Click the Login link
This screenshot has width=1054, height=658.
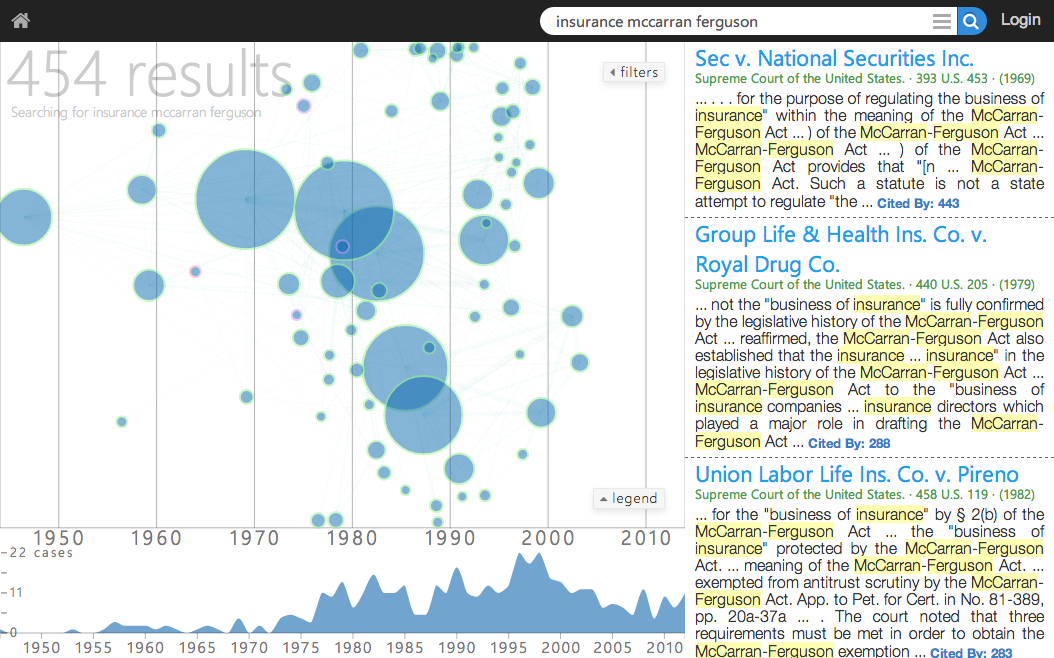(x=1020, y=20)
